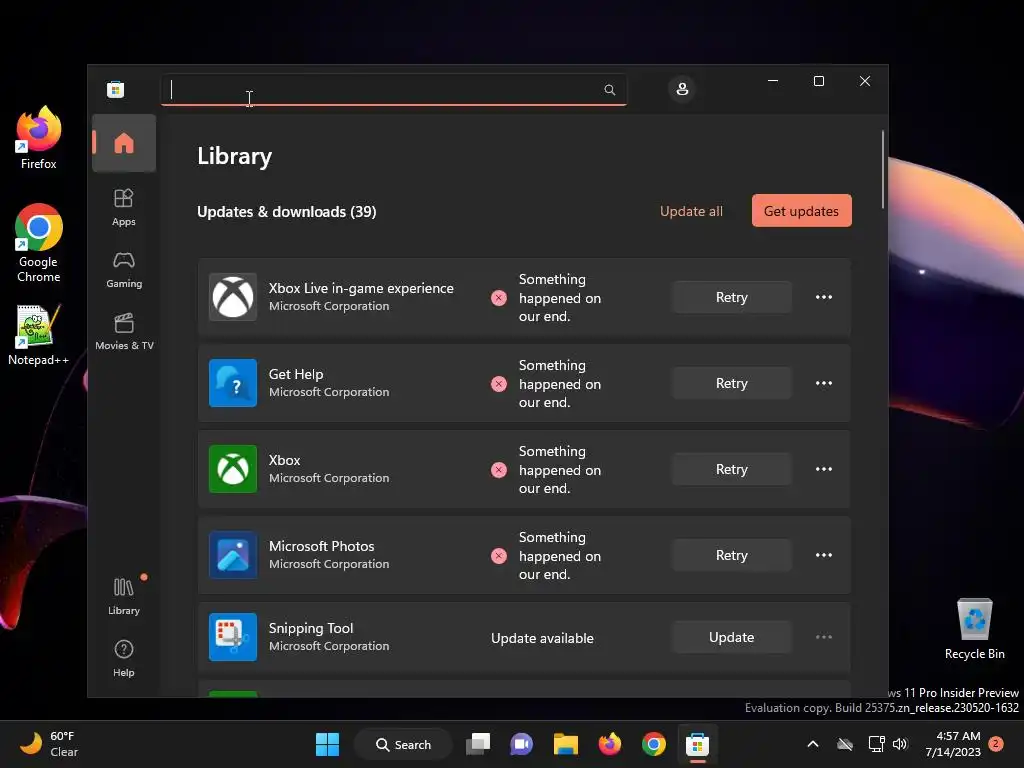1024x768 pixels.
Task: Open more options for Get Help
Action: [824, 383]
